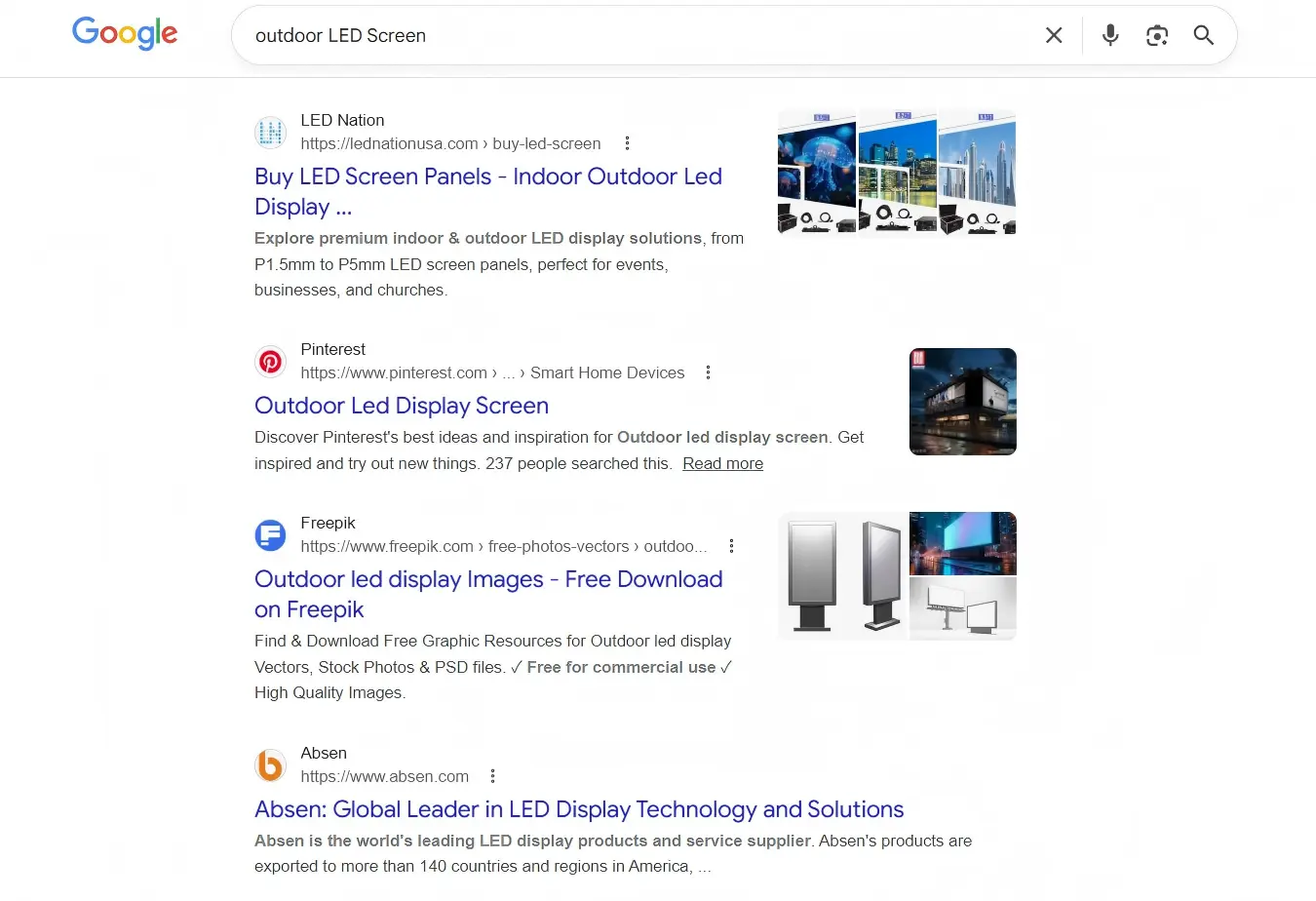The width and height of the screenshot is (1316, 901).
Task: Click Read more in the Pinterest snippet
Action: click(x=722, y=463)
